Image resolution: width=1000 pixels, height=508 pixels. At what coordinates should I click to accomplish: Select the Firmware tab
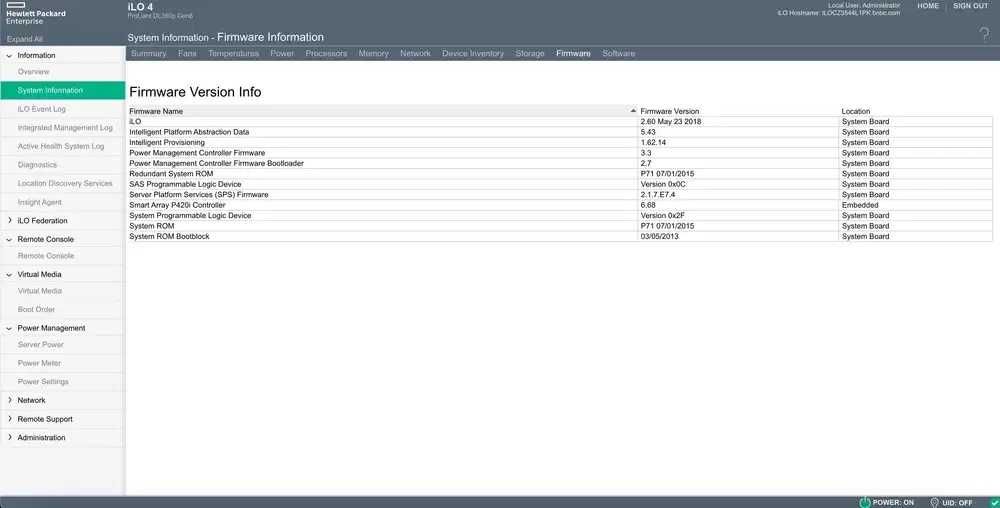coord(573,54)
